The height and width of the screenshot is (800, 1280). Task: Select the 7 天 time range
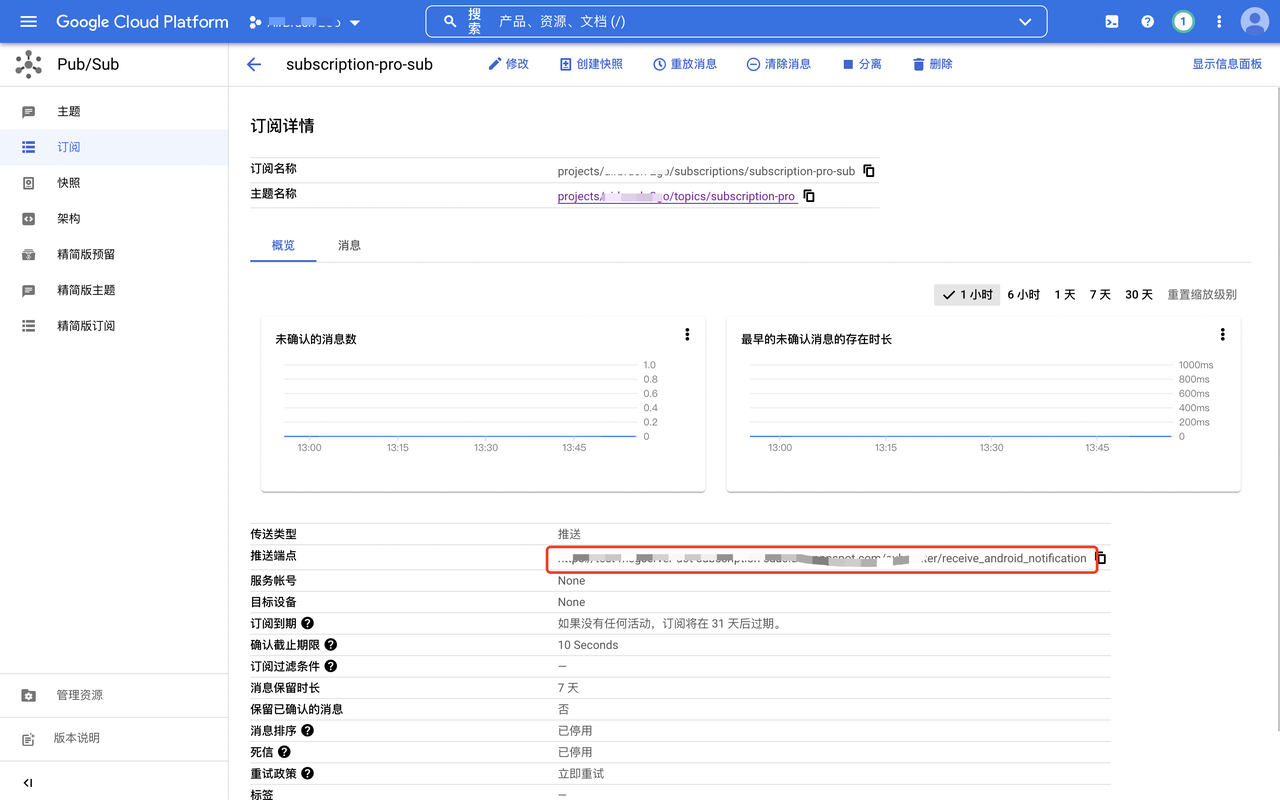1100,295
